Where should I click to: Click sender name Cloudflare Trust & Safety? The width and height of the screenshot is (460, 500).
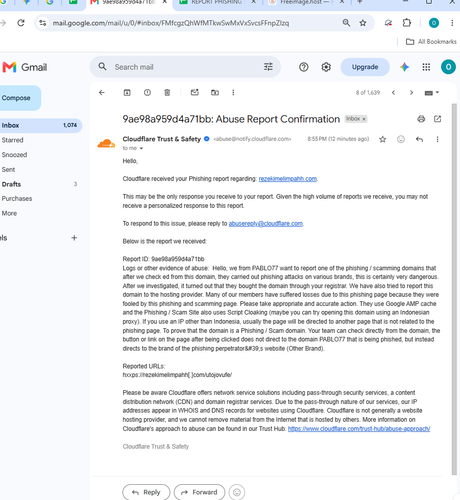pos(162,139)
